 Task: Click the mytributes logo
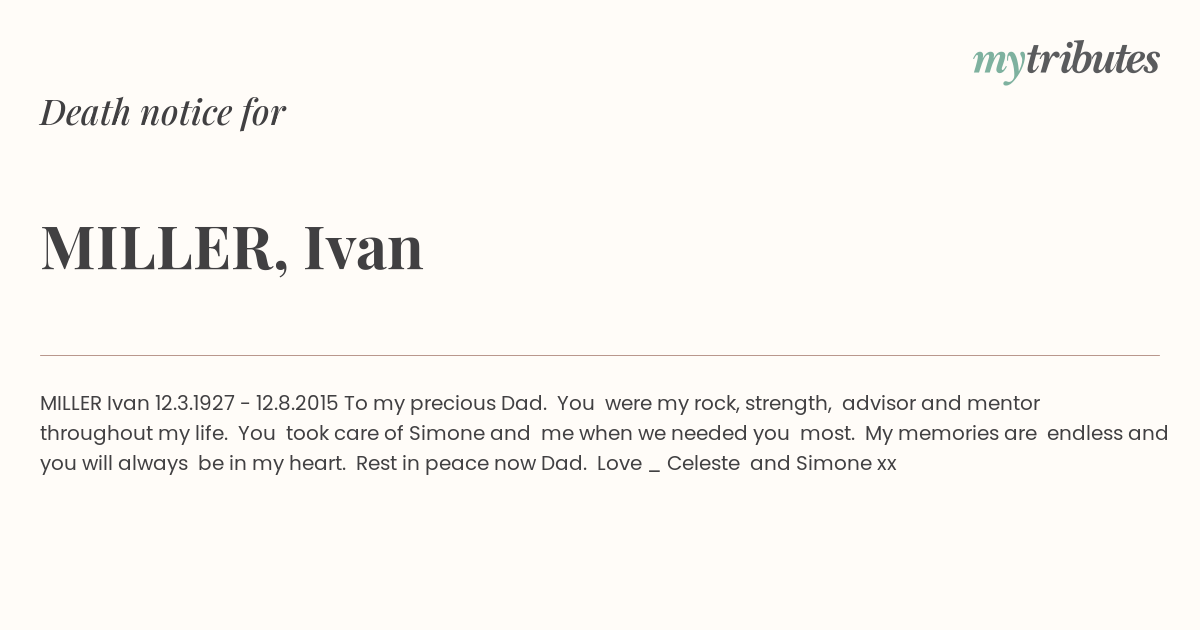[x=1066, y=61]
